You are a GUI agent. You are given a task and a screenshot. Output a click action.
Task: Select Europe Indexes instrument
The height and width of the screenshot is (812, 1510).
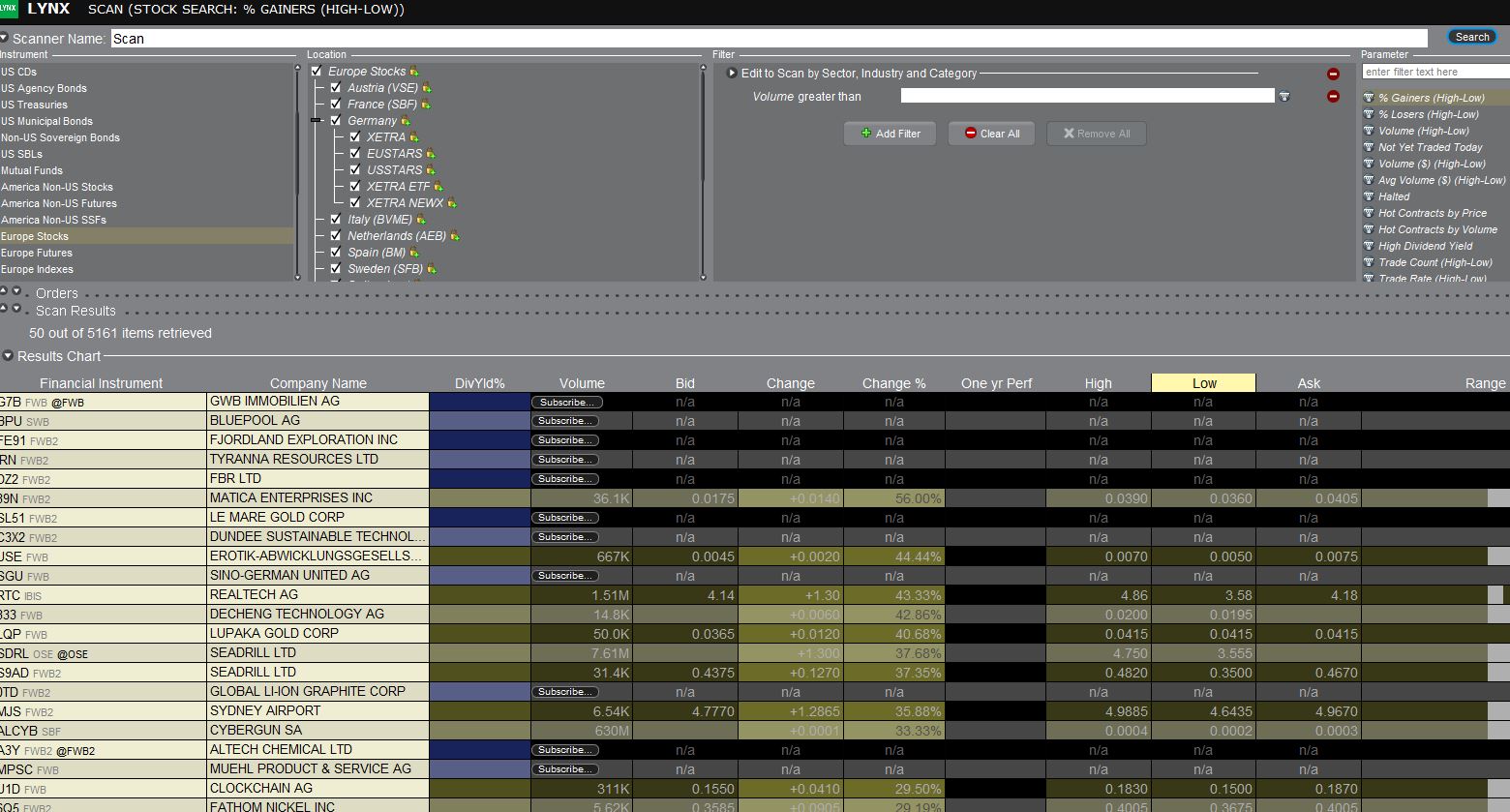tap(147, 269)
